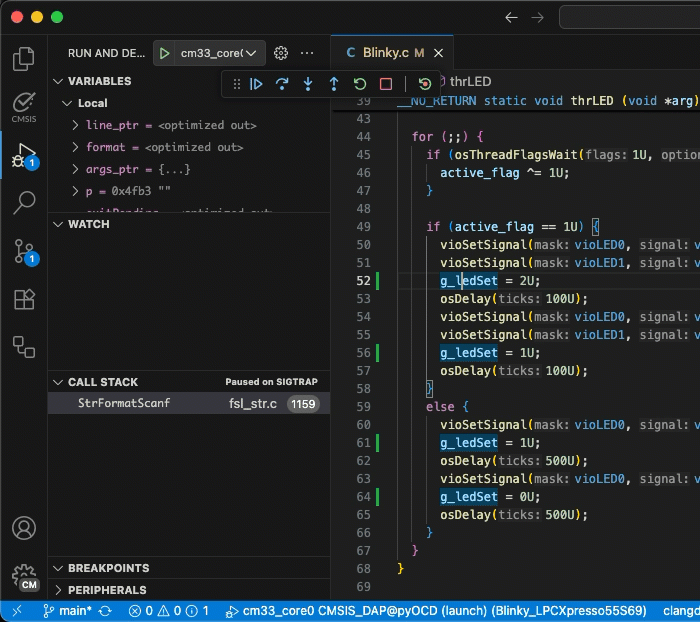
Task: Close the Blinky.c editor tab
Action: tap(439, 53)
